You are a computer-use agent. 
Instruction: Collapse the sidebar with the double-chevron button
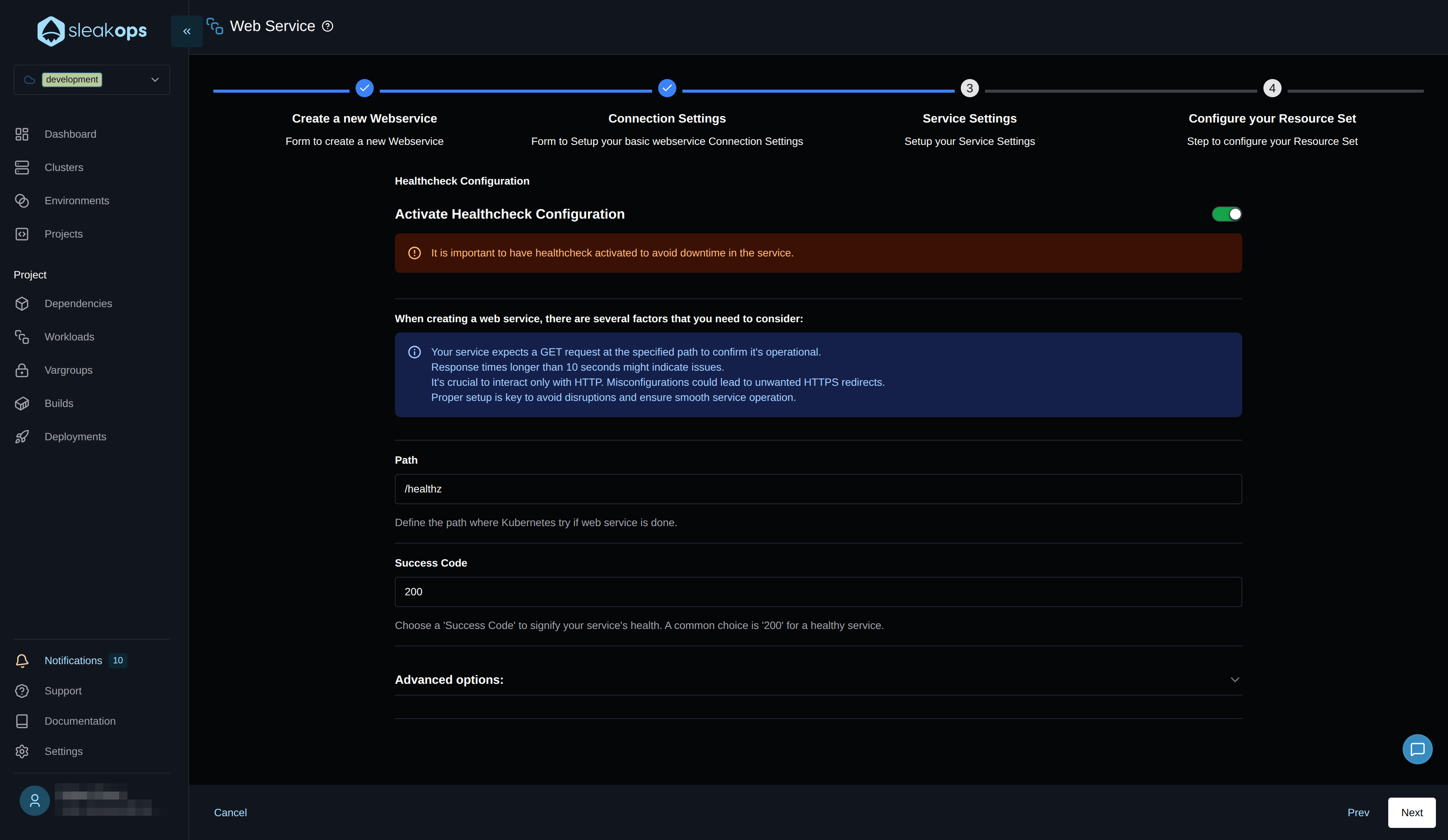point(187,32)
